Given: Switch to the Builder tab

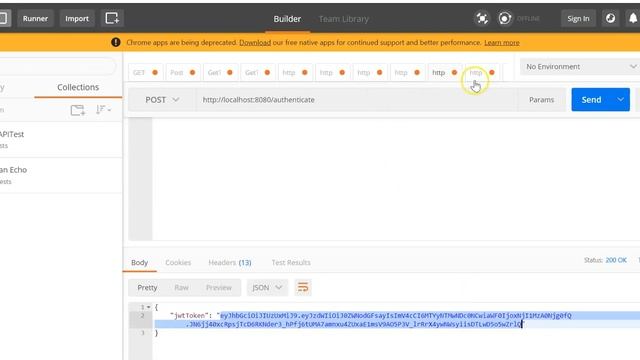Looking at the screenshot, I should (287, 19).
